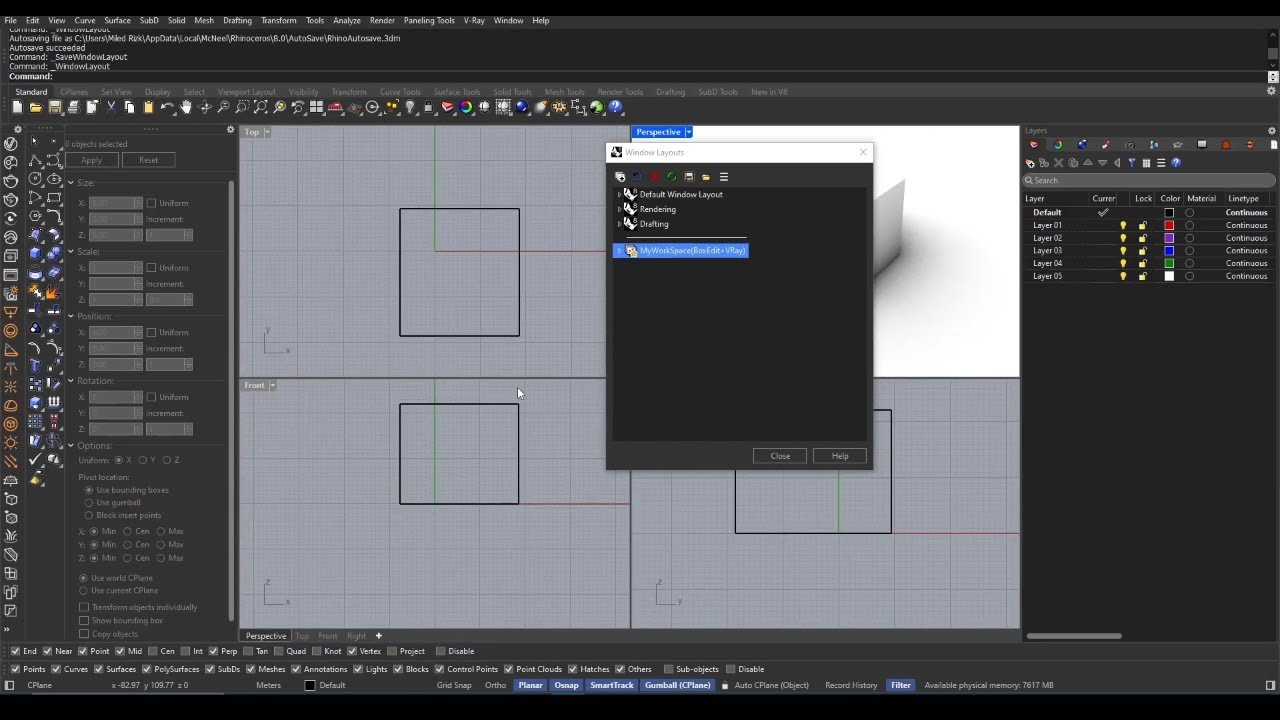This screenshot has height=720, width=1280.
Task: Click the Delete Layer X icon
Action: tap(1058, 163)
